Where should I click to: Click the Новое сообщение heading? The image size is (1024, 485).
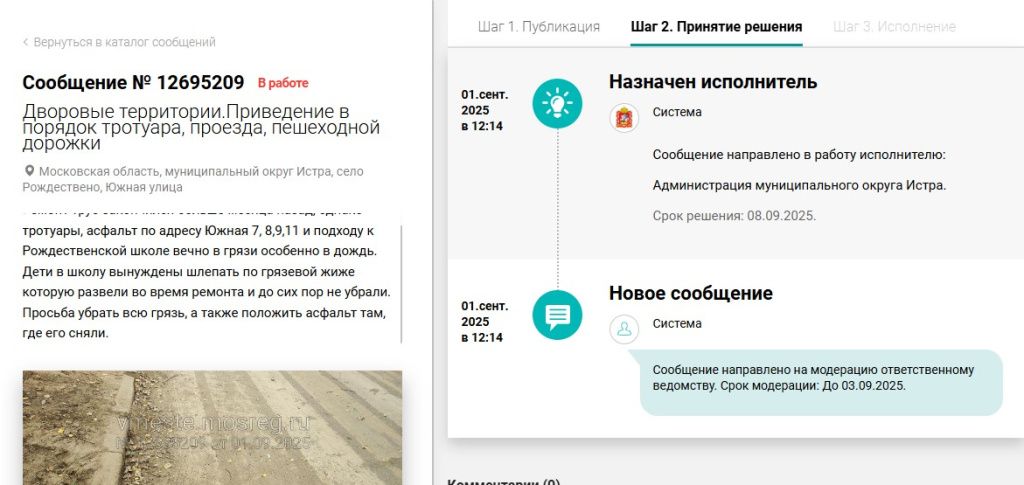coord(690,294)
